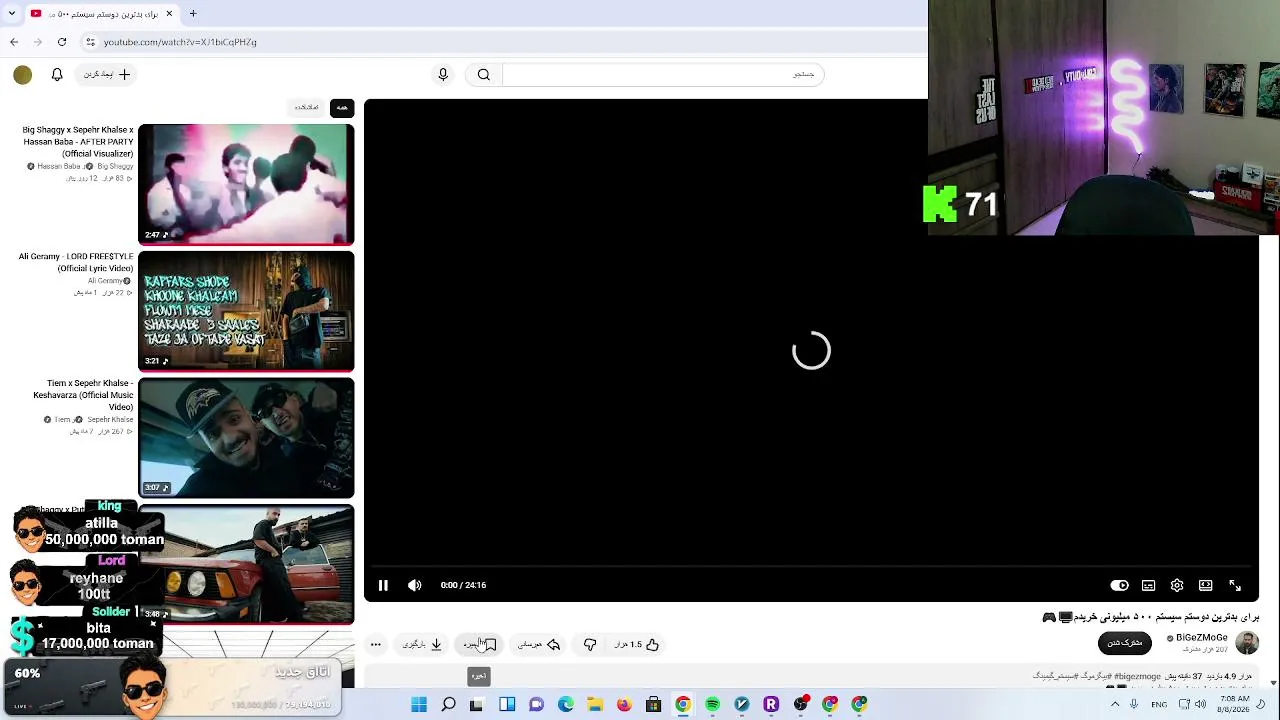The image size is (1280, 720).
Task: Open the create button with plus sign
Action: [106, 74]
